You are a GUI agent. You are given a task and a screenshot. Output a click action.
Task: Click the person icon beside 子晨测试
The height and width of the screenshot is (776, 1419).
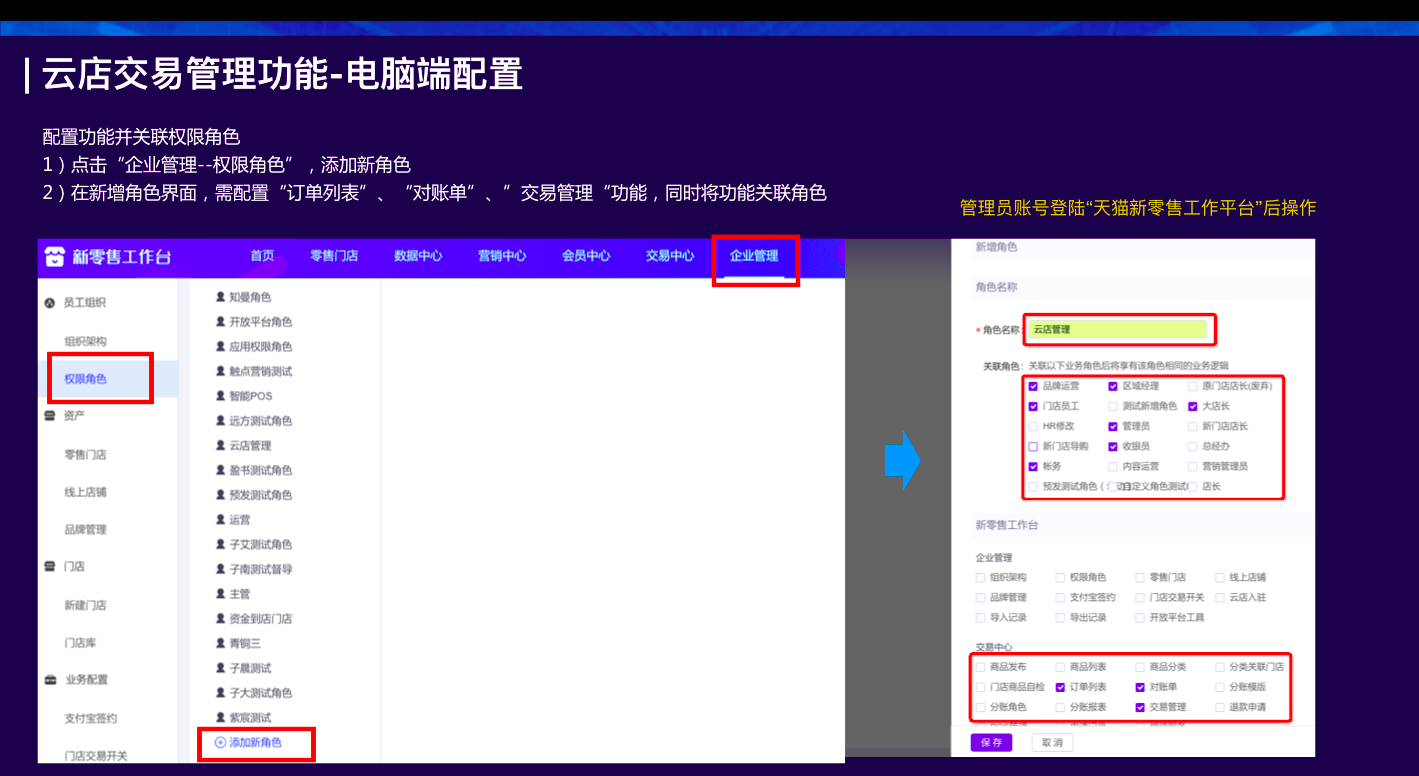(x=221, y=668)
